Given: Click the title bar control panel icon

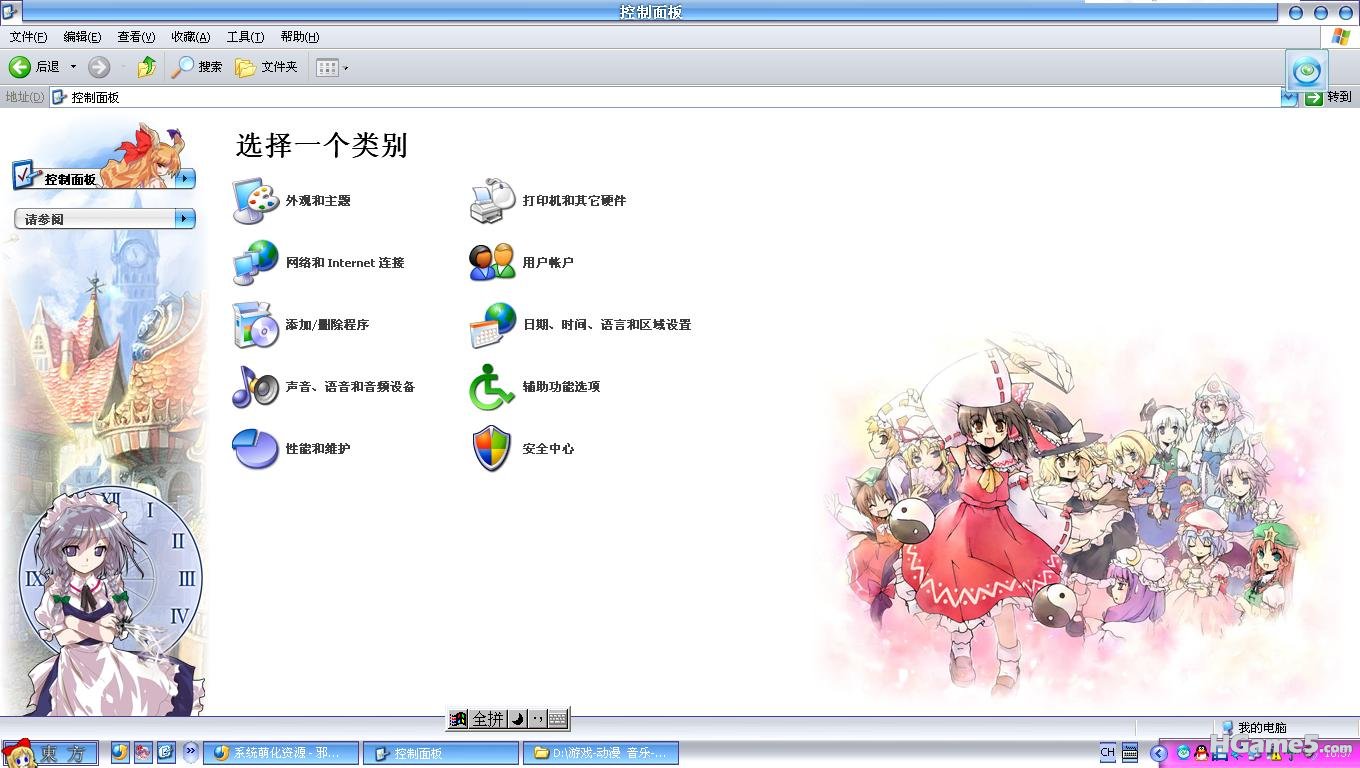Looking at the screenshot, I should click(x=10, y=12).
